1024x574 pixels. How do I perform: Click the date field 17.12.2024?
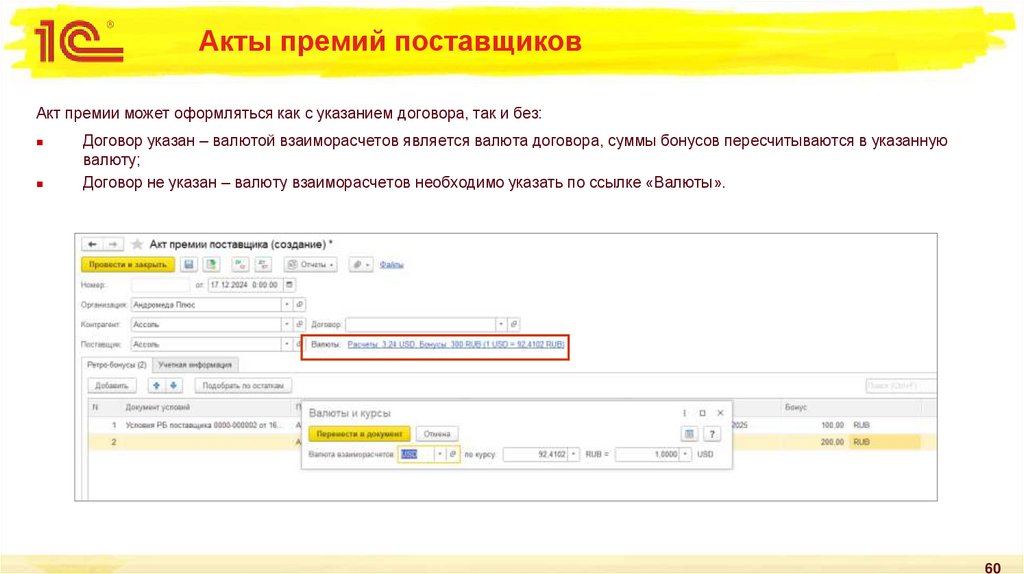245,285
